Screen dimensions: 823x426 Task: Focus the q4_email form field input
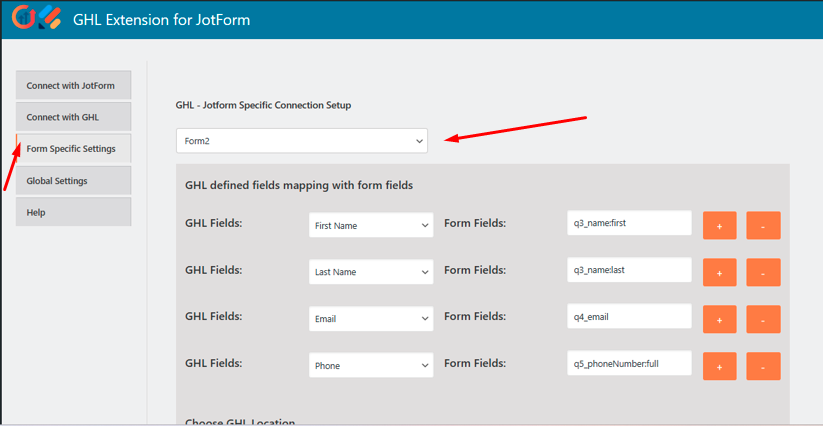tap(628, 316)
